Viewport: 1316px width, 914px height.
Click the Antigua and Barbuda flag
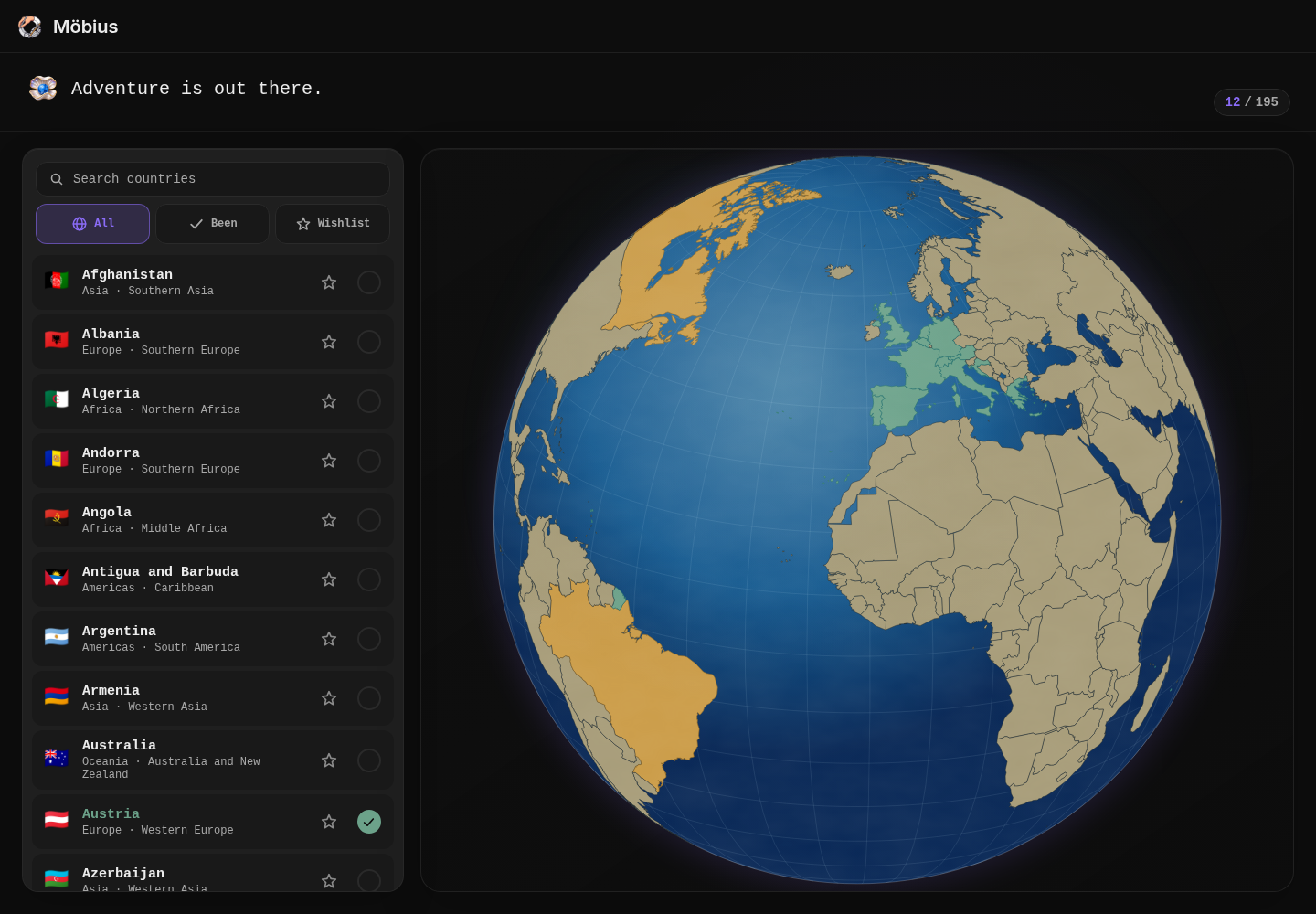pos(57,578)
